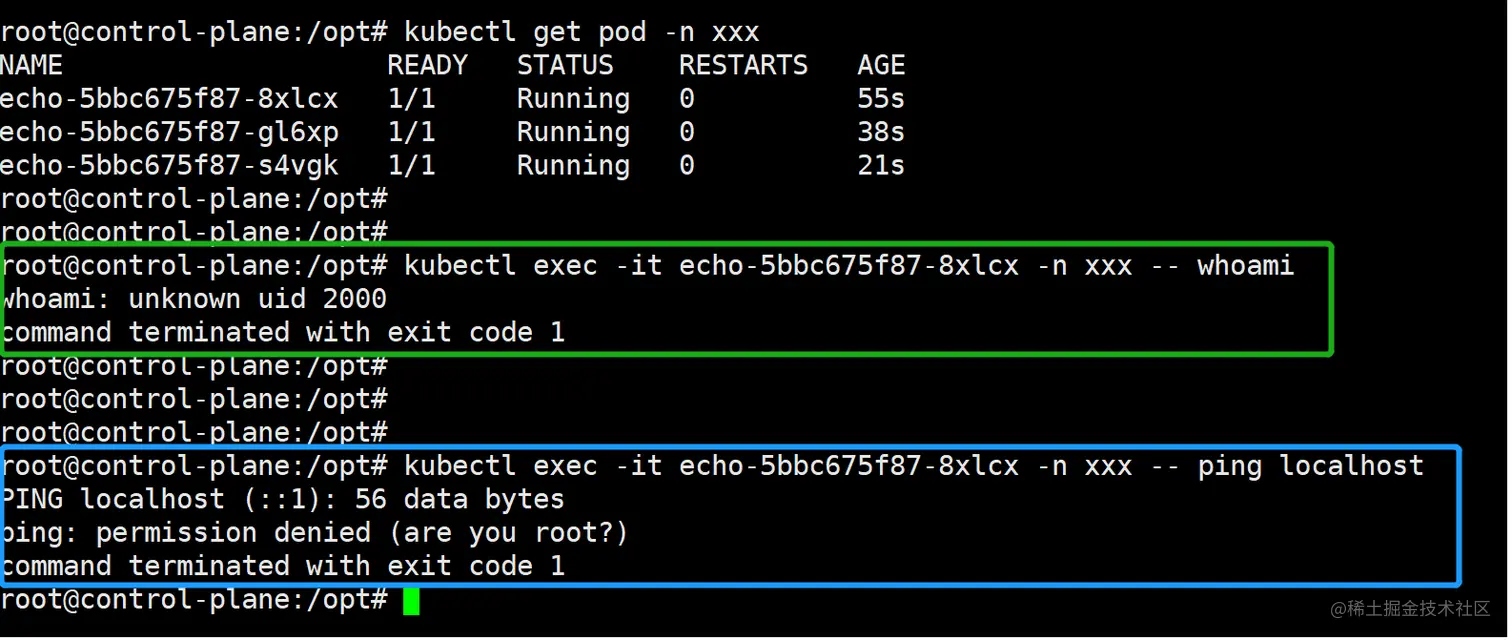Screen dimensions: 1512x640
Task: Click the green terminal cursor block
Action: pos(411,601)
